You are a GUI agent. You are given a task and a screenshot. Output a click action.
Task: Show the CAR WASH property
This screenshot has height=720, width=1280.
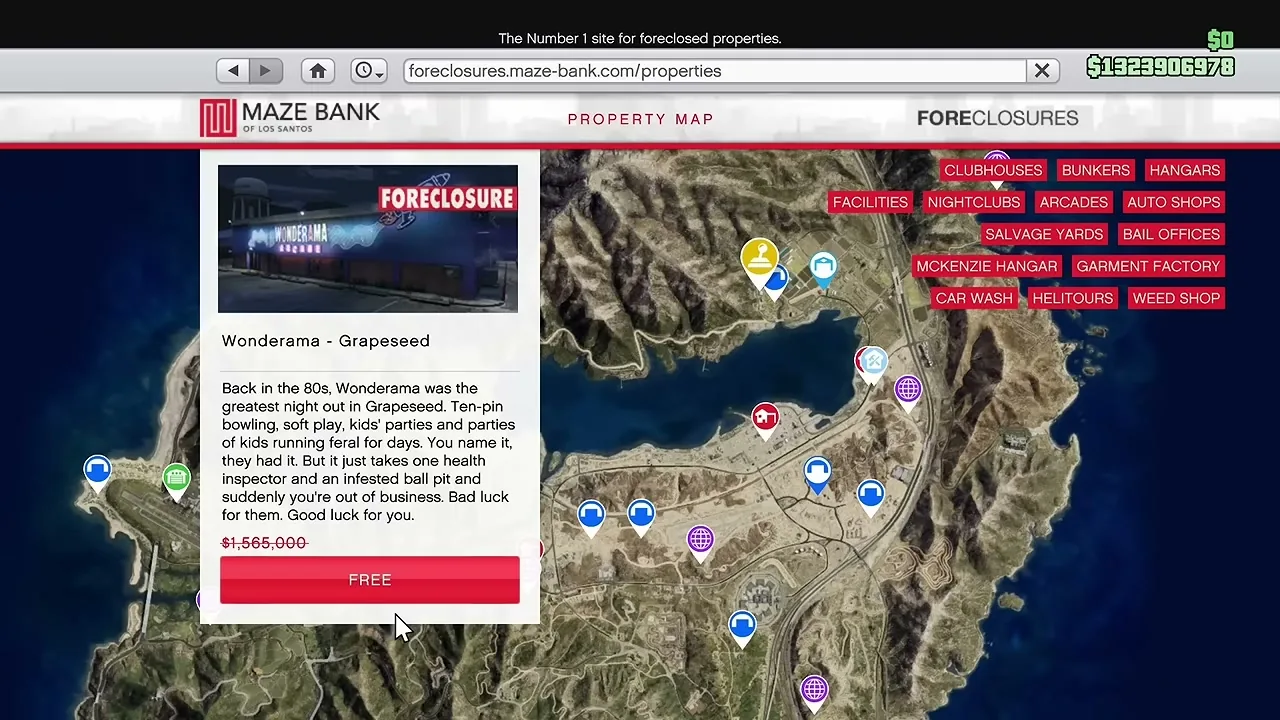(974, 298)
